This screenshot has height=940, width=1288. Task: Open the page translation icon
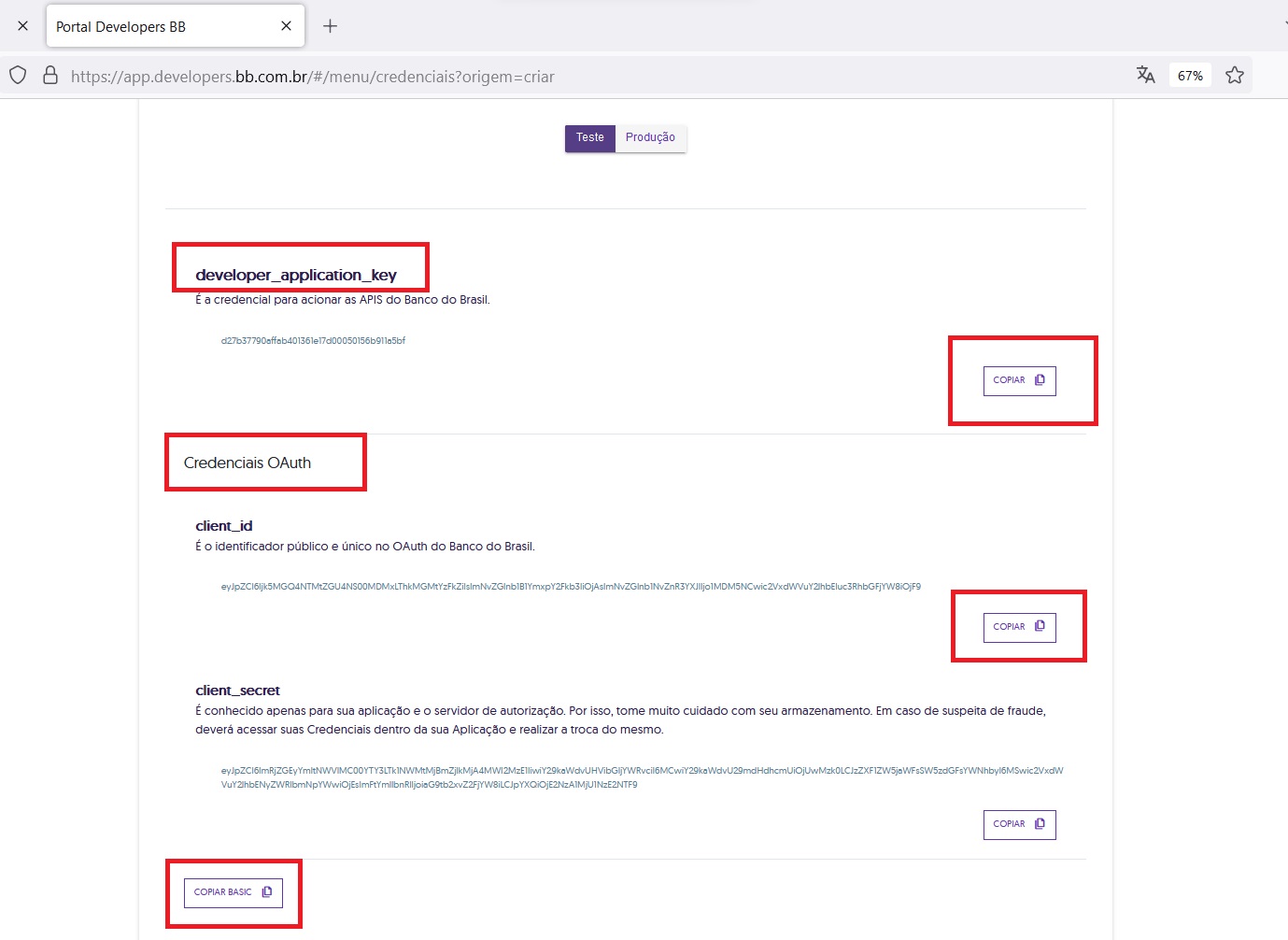click(x=1145, y=76)
